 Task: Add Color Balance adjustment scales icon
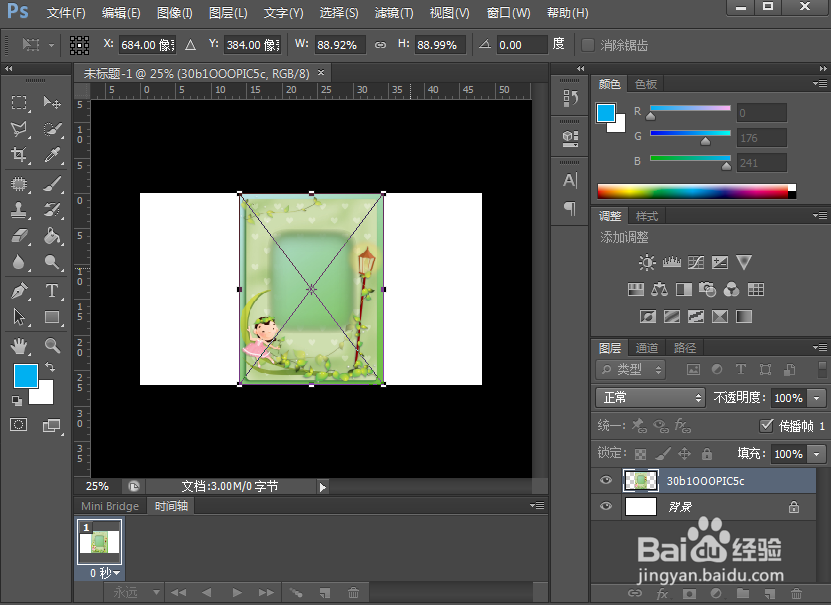(x=659, y=289)
